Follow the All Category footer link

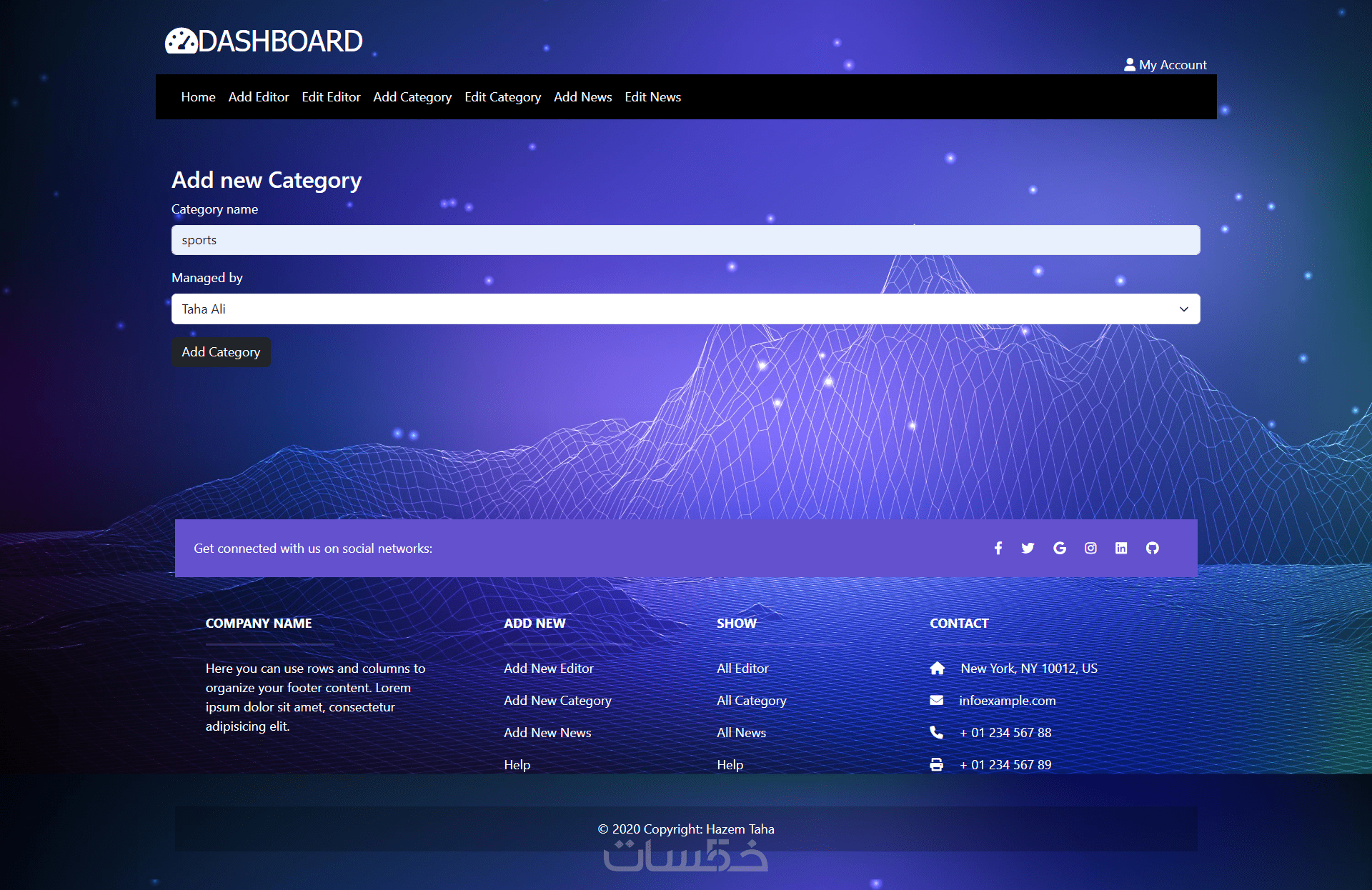[751, 700]
